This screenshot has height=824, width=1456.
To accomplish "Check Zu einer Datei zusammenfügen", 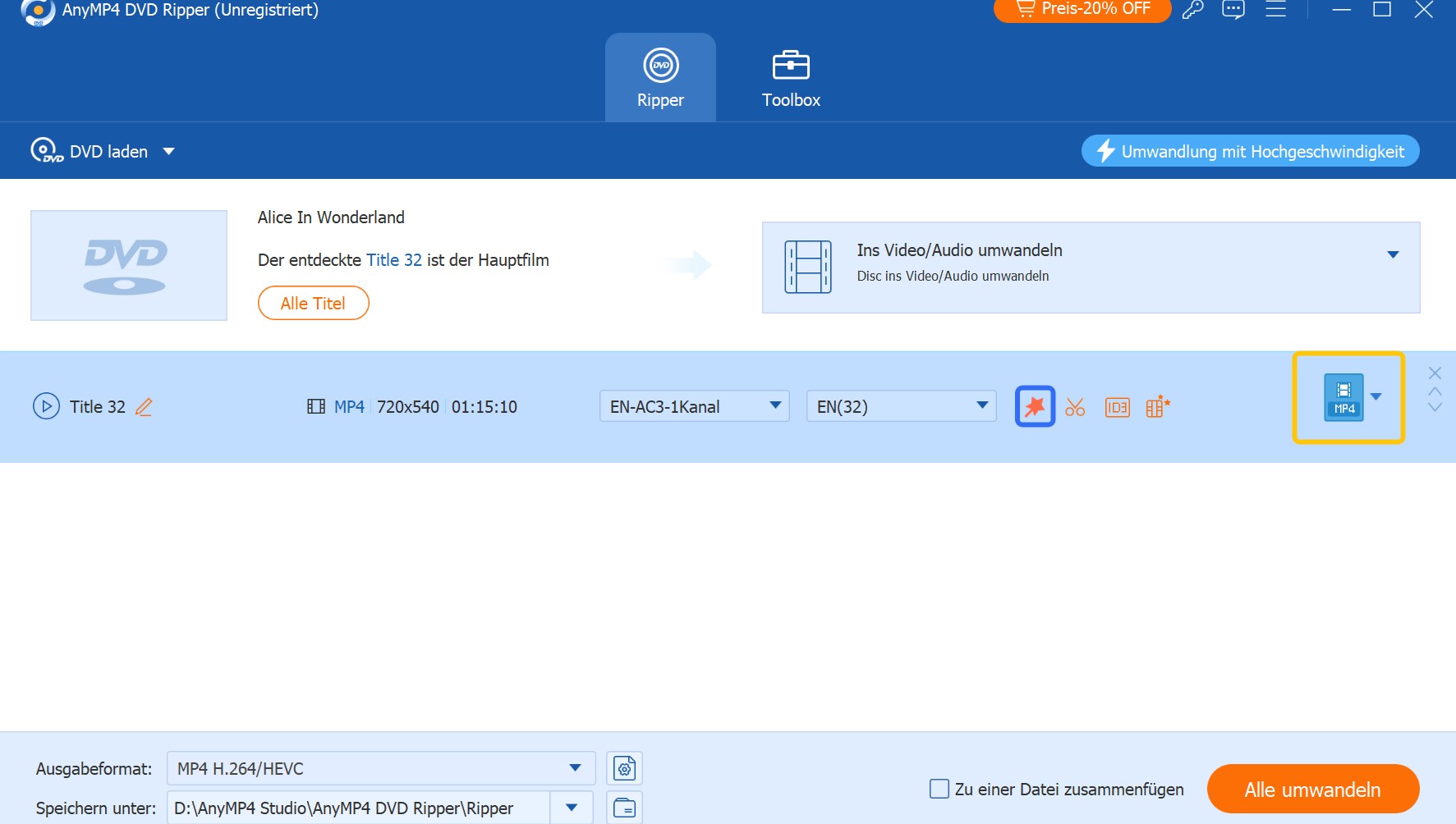I will pos(939,789).
